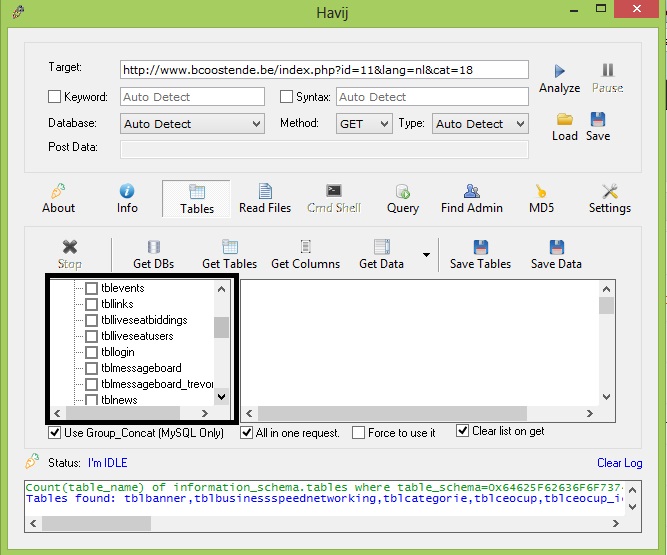Click right arrow of table list horizontal scrollbar

point(205,413)
